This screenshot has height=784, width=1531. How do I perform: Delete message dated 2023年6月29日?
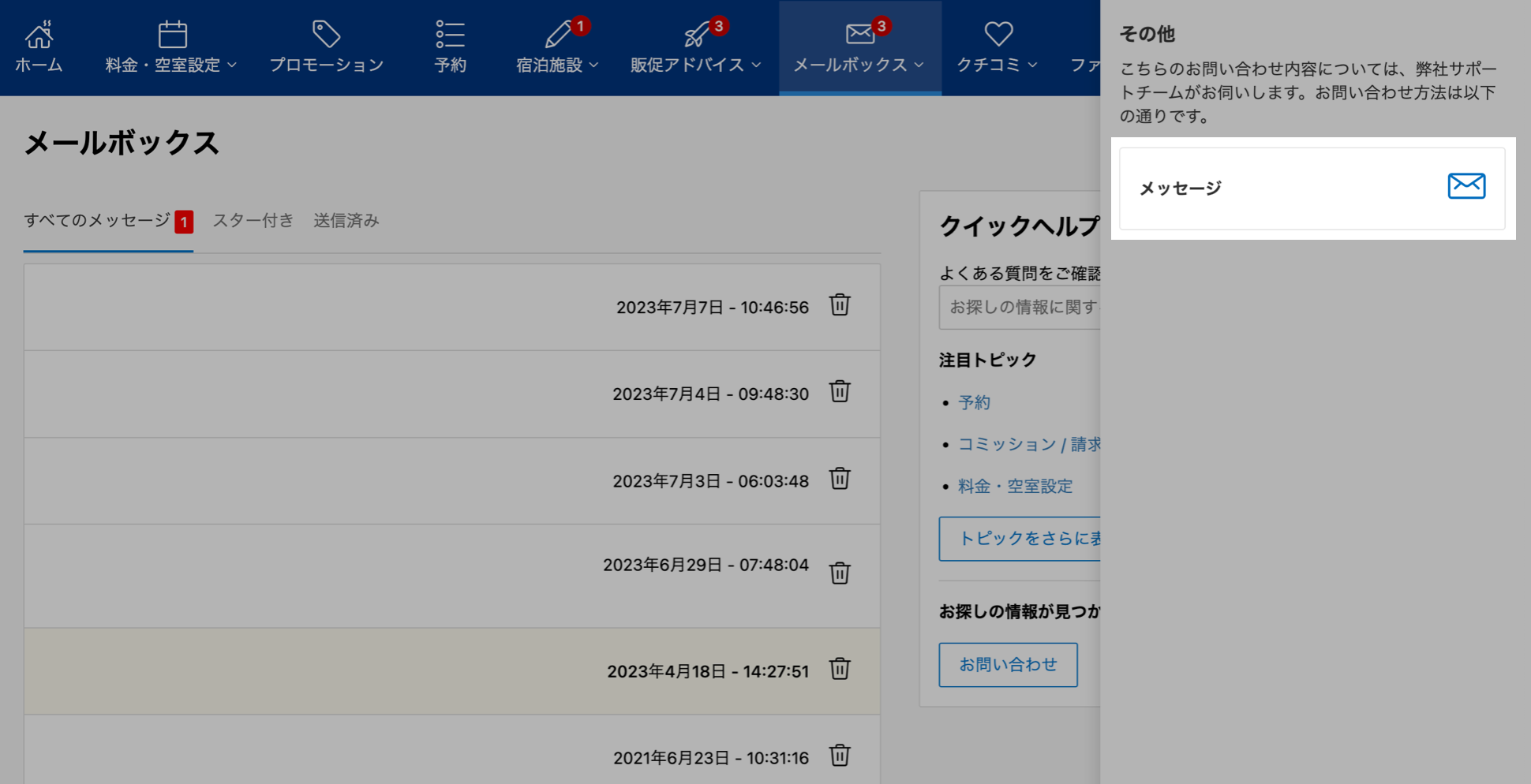[x=840, y=573]
